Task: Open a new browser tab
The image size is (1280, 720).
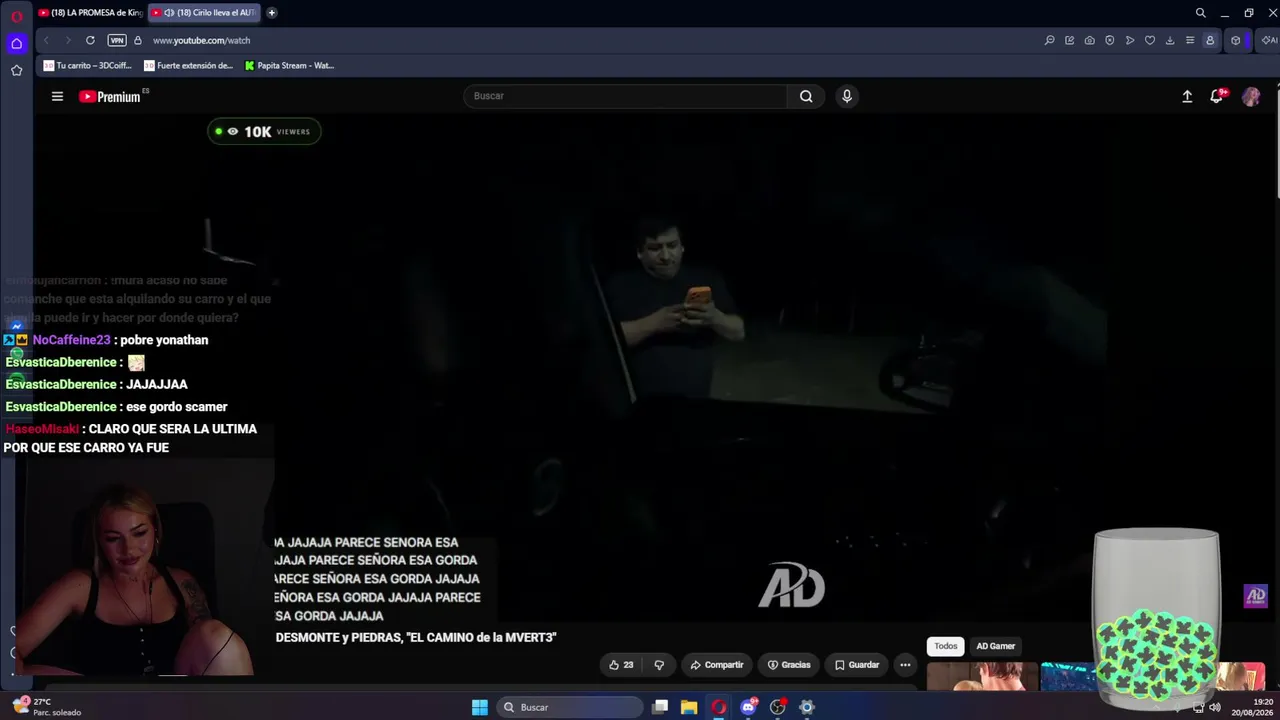Action: [x=271, y=13]
